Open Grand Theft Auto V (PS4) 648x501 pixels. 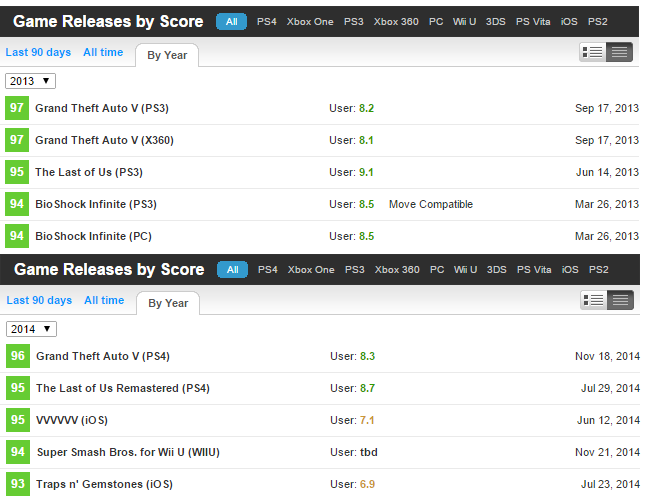coord(103,356)
